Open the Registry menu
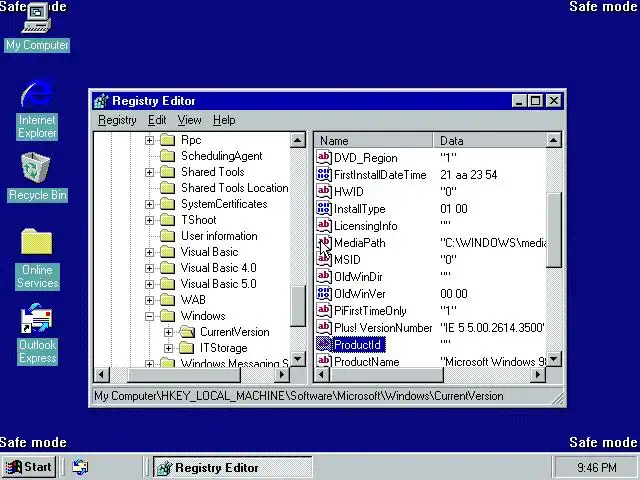Screen dimensions: 640x480 click(117, 120)
